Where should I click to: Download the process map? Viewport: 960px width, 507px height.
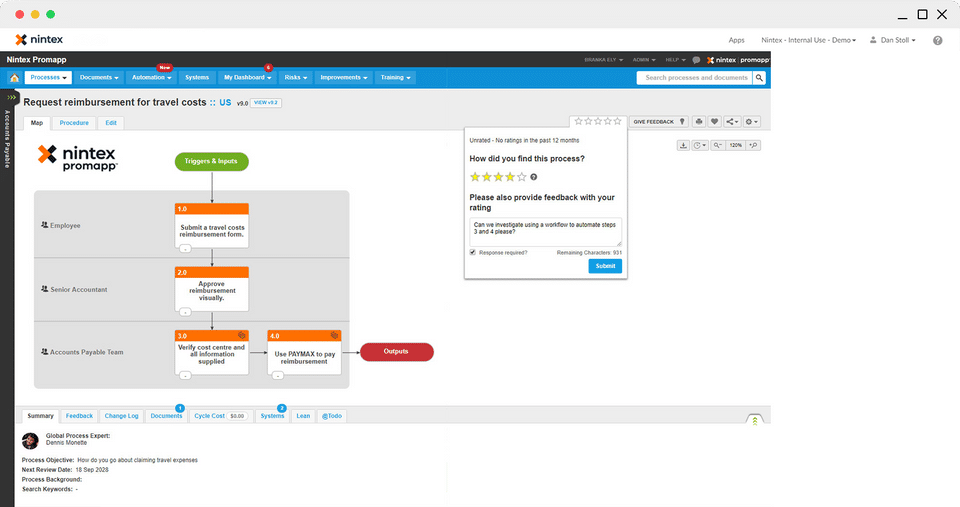pyautogui.click(x=683, y=146)
